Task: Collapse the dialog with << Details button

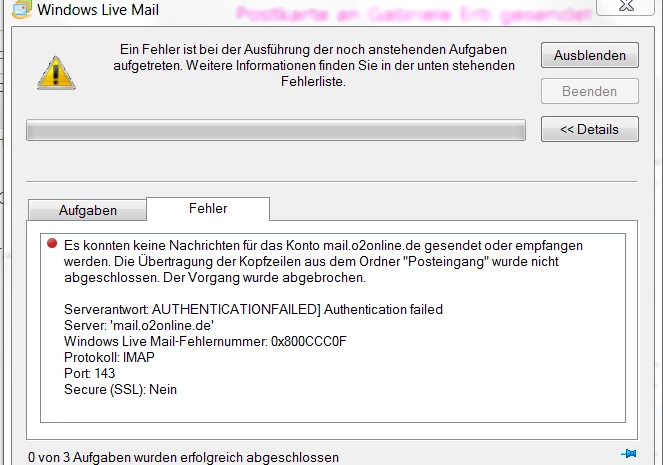Action: (590, 129)
